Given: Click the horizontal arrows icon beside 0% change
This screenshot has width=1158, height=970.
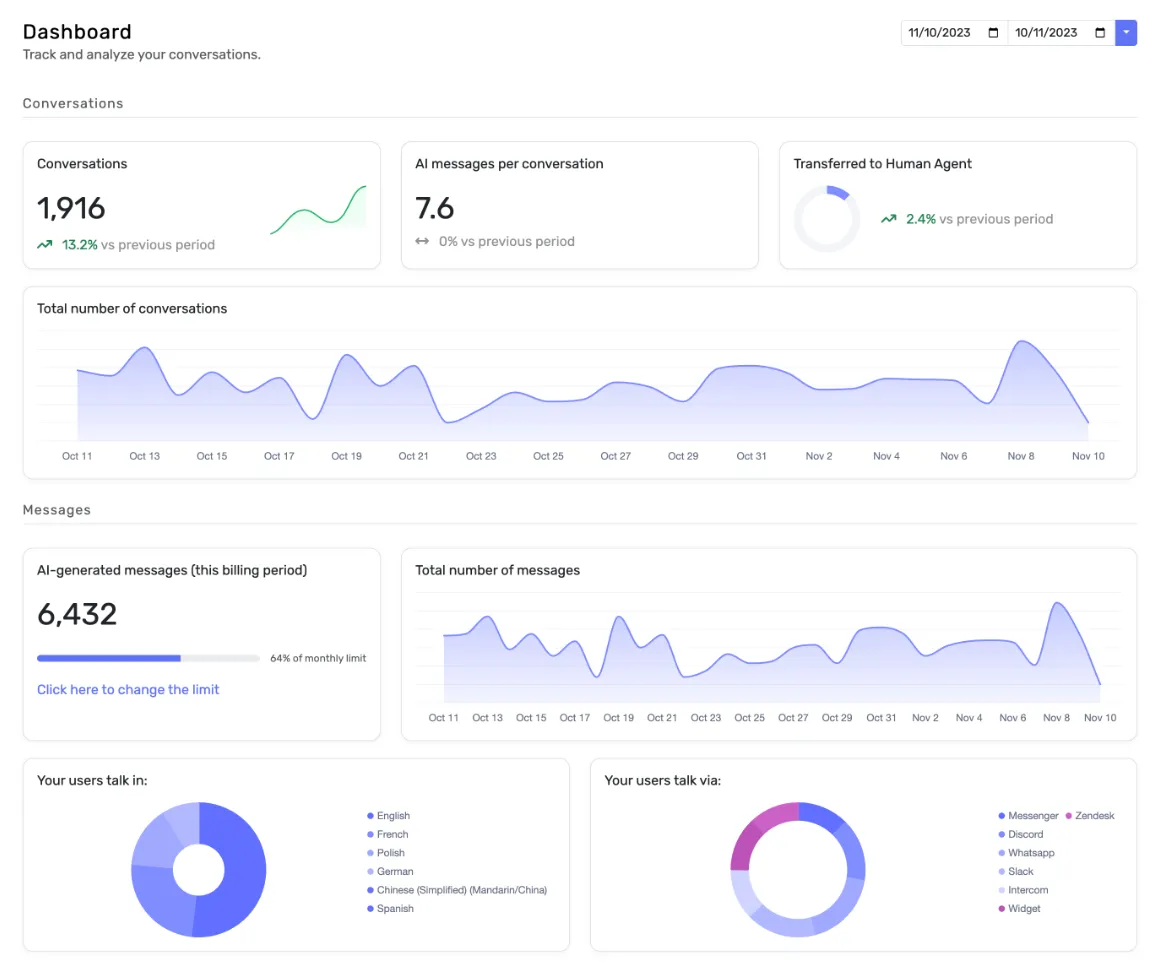Looking at the screenshot, I should coord(422,241).
